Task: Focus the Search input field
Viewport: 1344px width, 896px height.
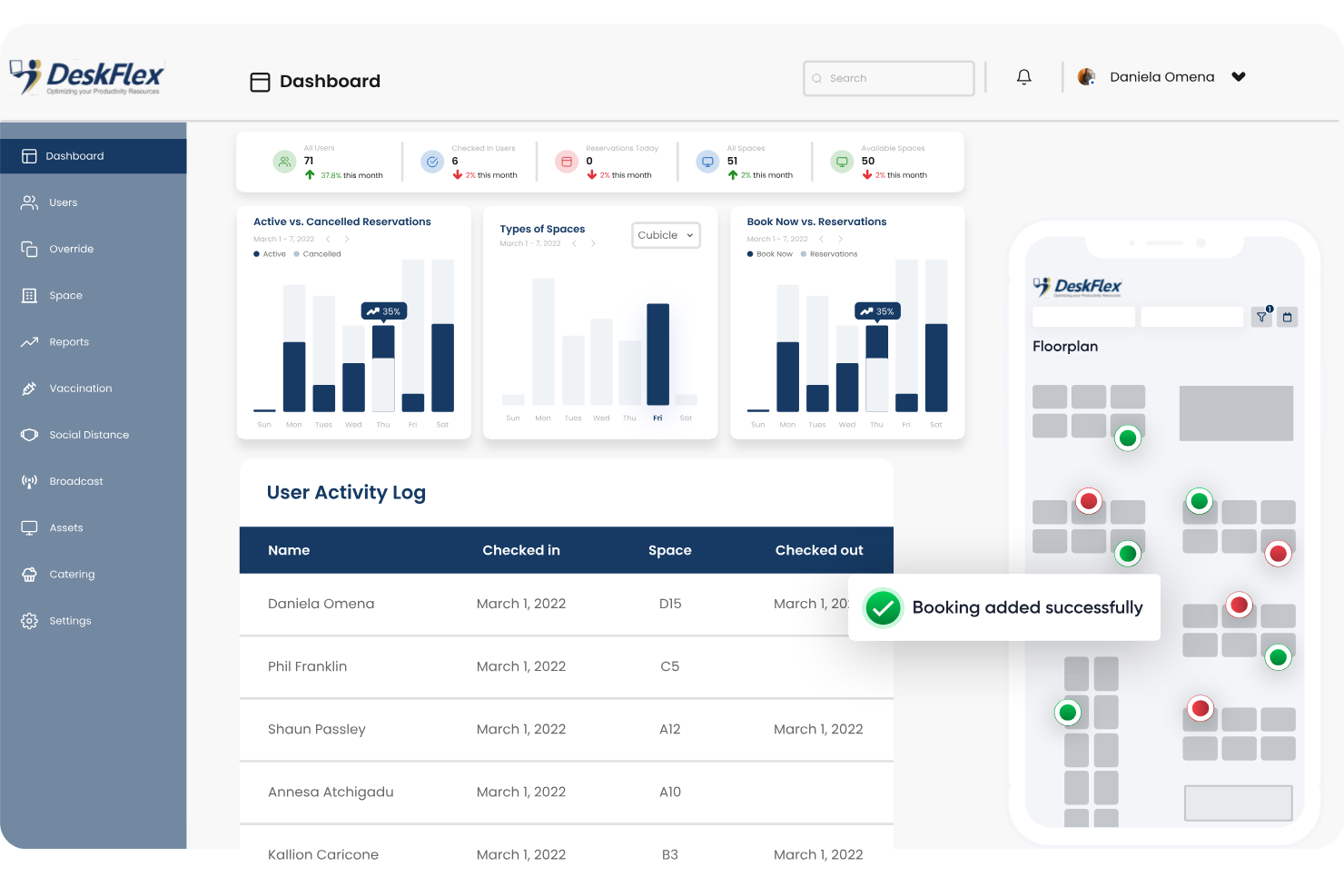Action: pyautogui.click(x=888, y=78)
